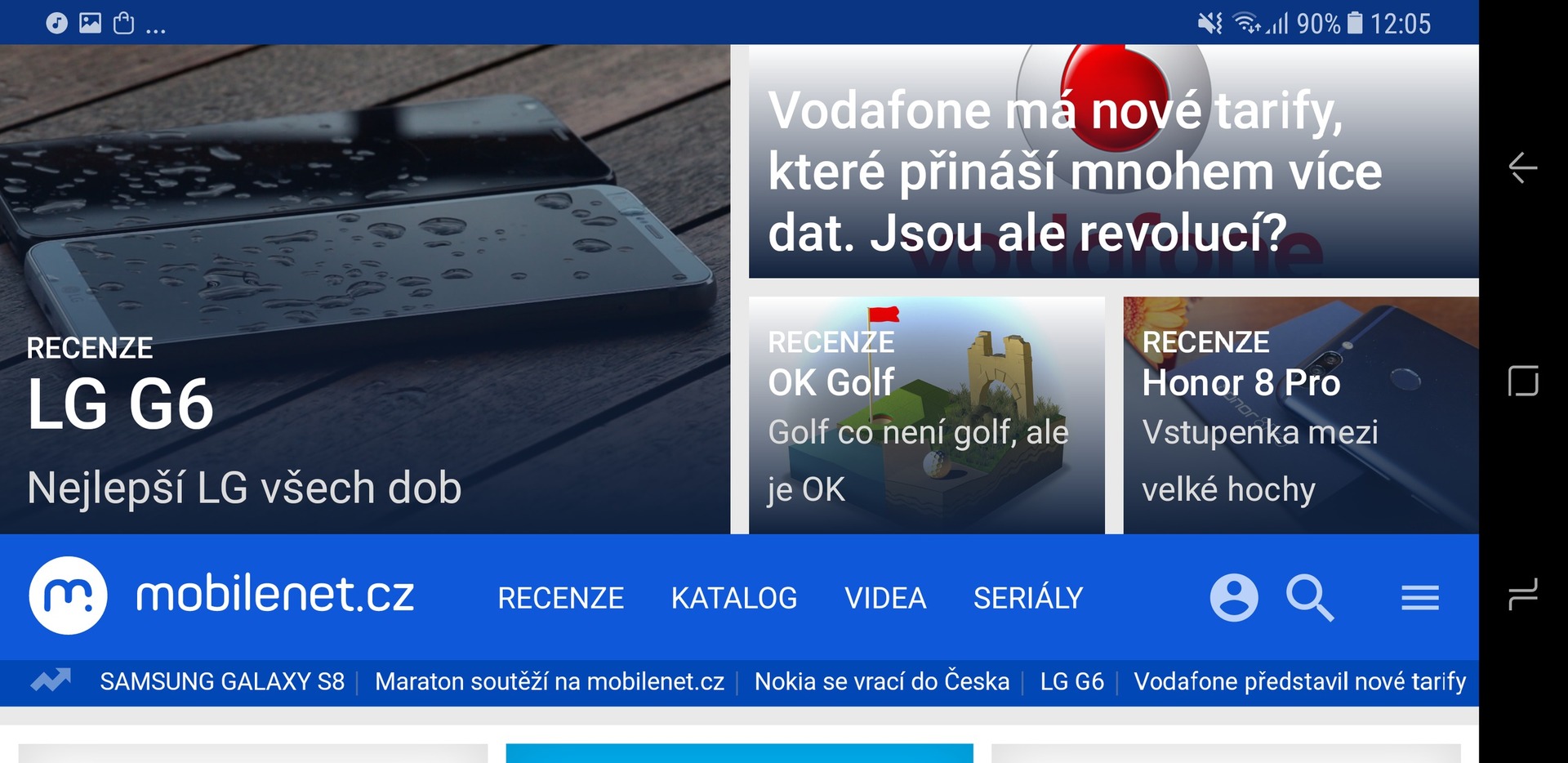Screen dimensions: 1568x763
Task: Click the SAMSUNG GALAXY S8 trending link
Action: click(x=222, y=681)
